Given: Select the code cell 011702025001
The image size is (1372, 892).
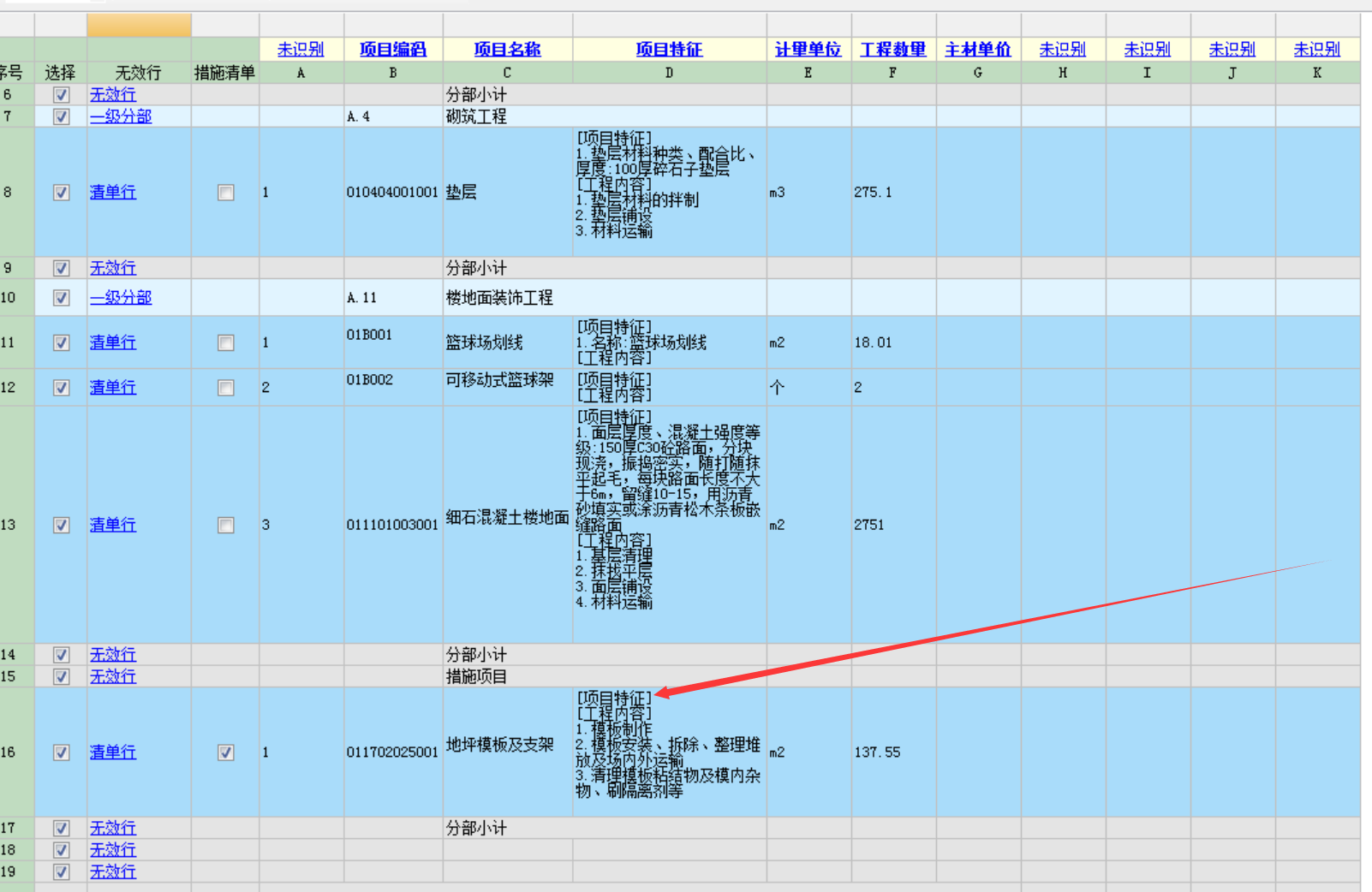Looking at the screenshot, I should pos(393,752).
